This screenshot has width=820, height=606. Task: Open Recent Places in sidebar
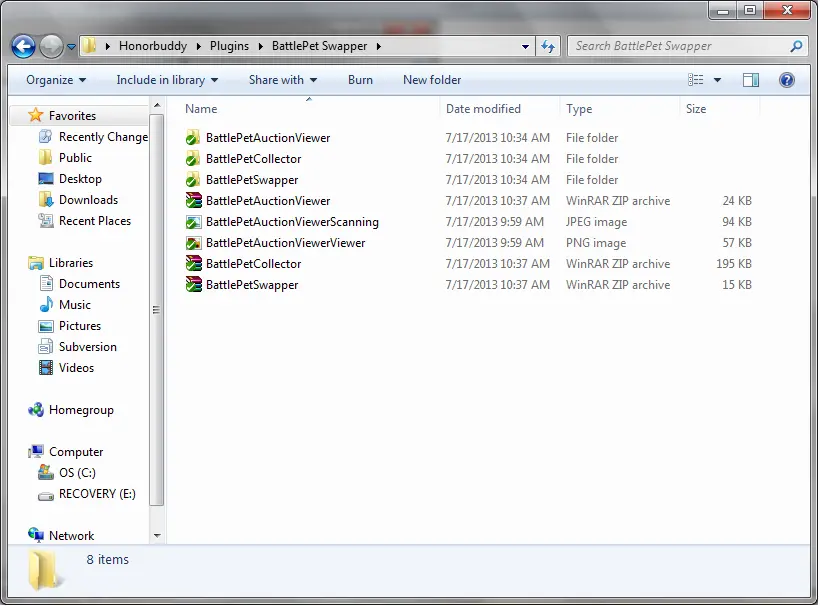[x=95, y=221]
